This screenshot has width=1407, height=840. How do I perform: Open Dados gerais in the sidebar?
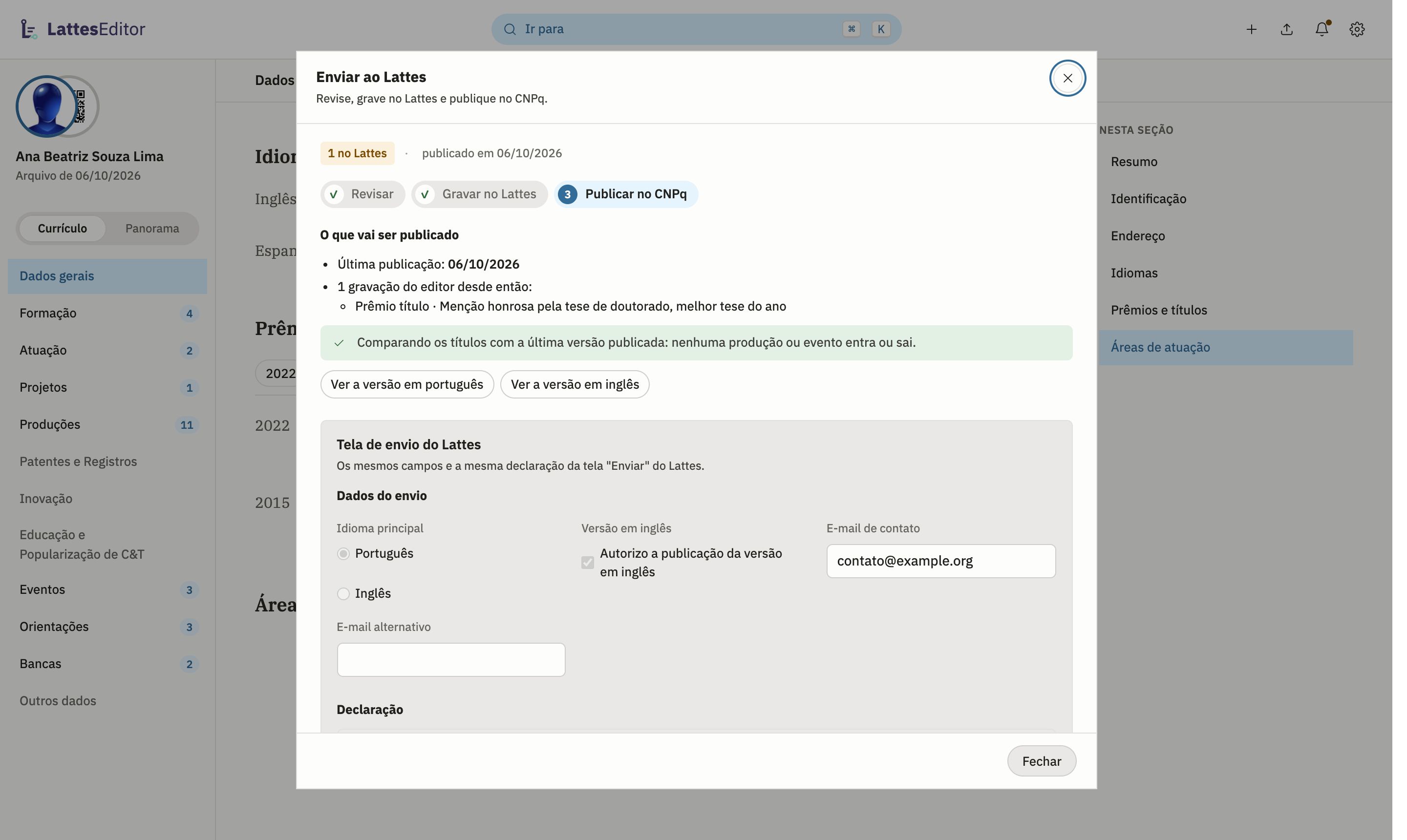(107, 276)
